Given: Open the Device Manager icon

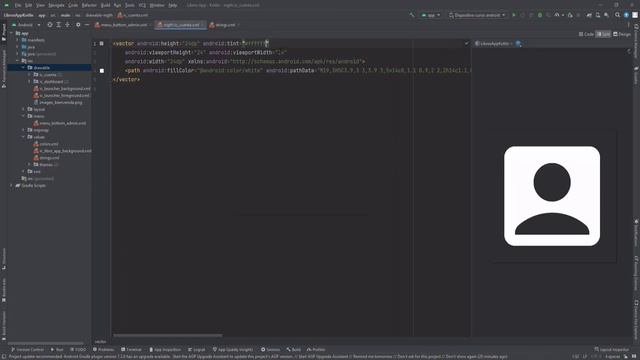Looking at the screenshot, I should (x=598, y=15).
